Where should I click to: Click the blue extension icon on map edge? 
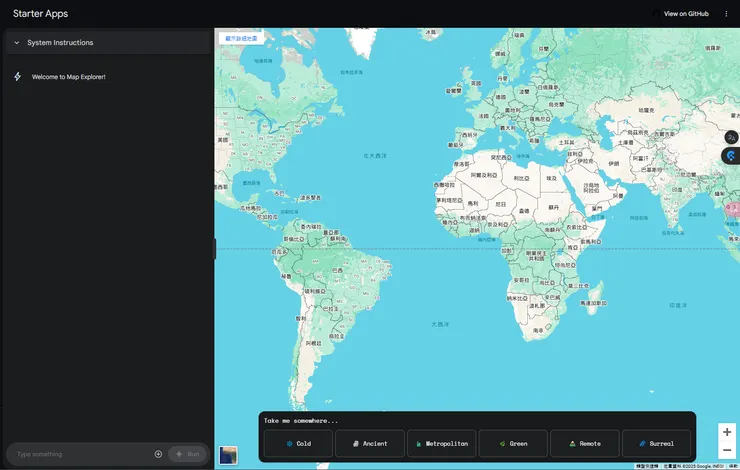coord(732,156)
